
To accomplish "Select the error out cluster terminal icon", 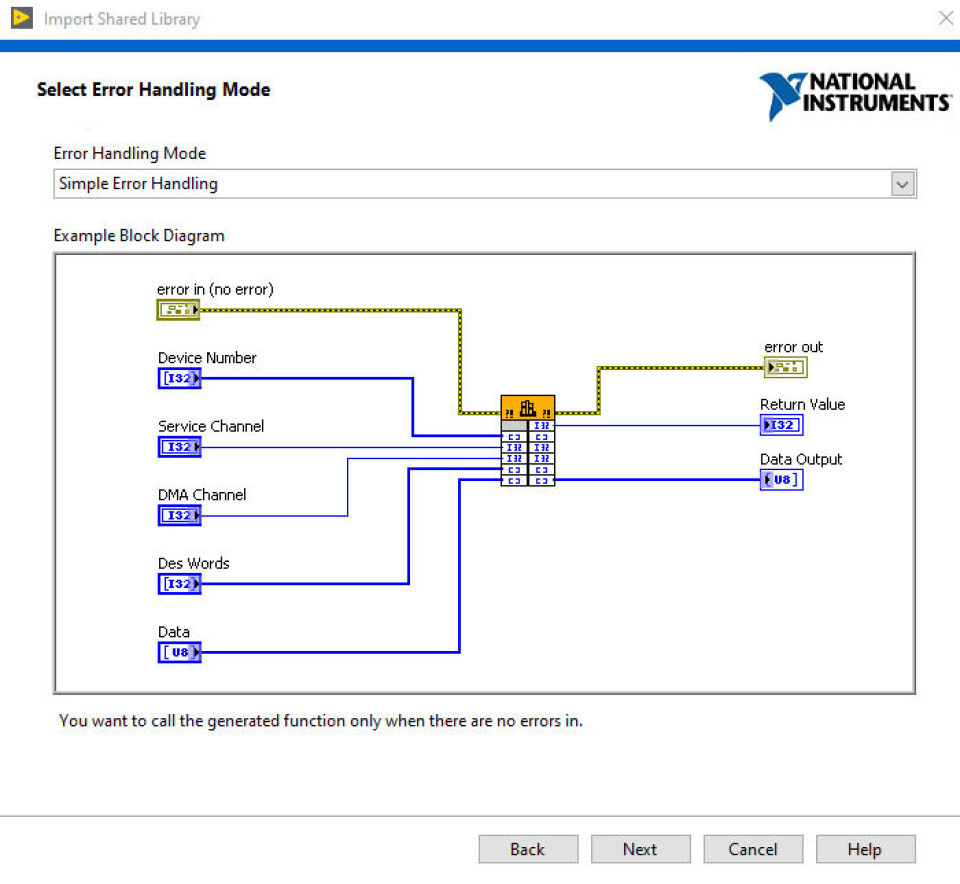I will [x=786, y=367].
